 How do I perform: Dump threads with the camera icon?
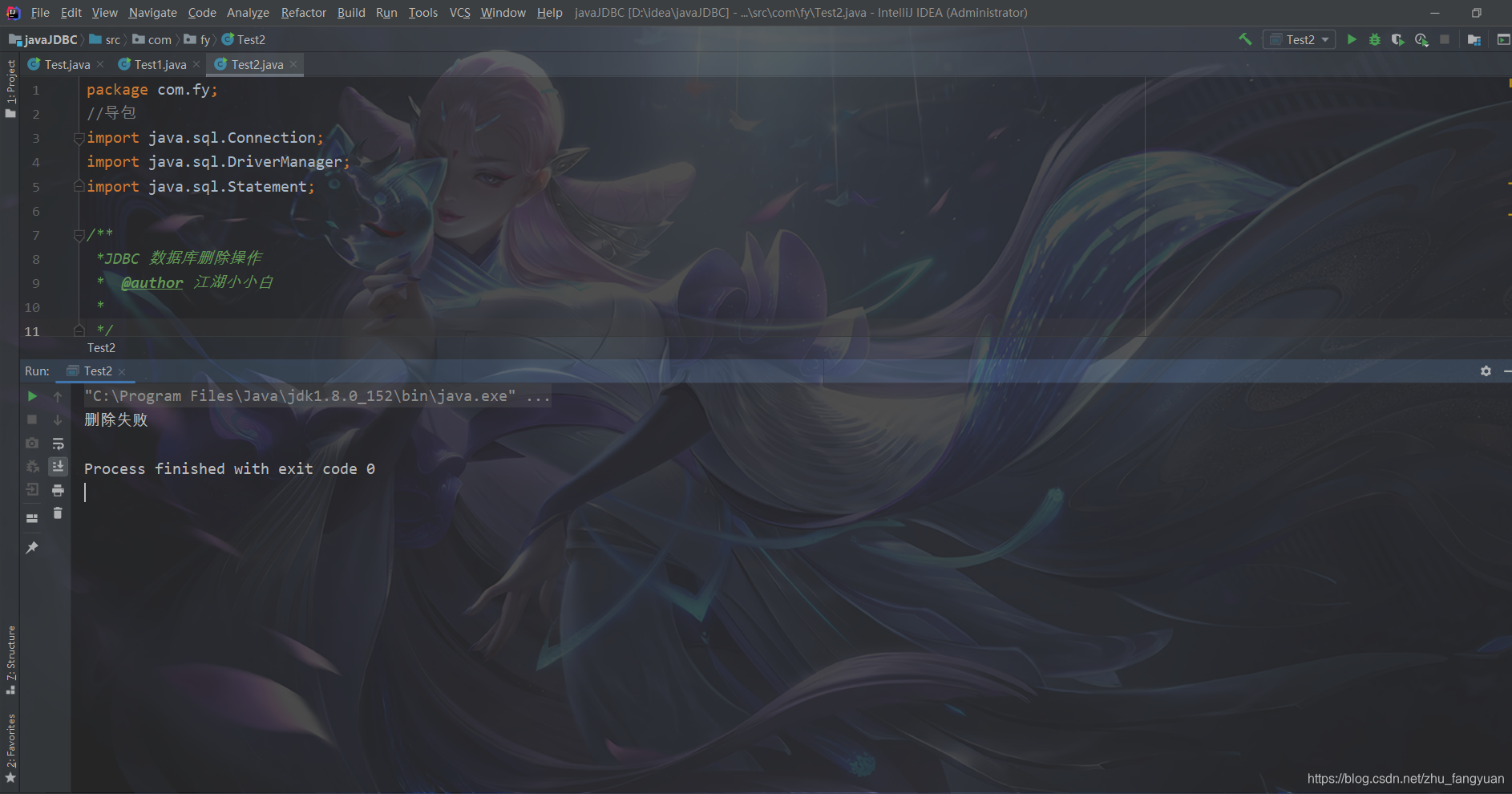click(x=32, y=443)
